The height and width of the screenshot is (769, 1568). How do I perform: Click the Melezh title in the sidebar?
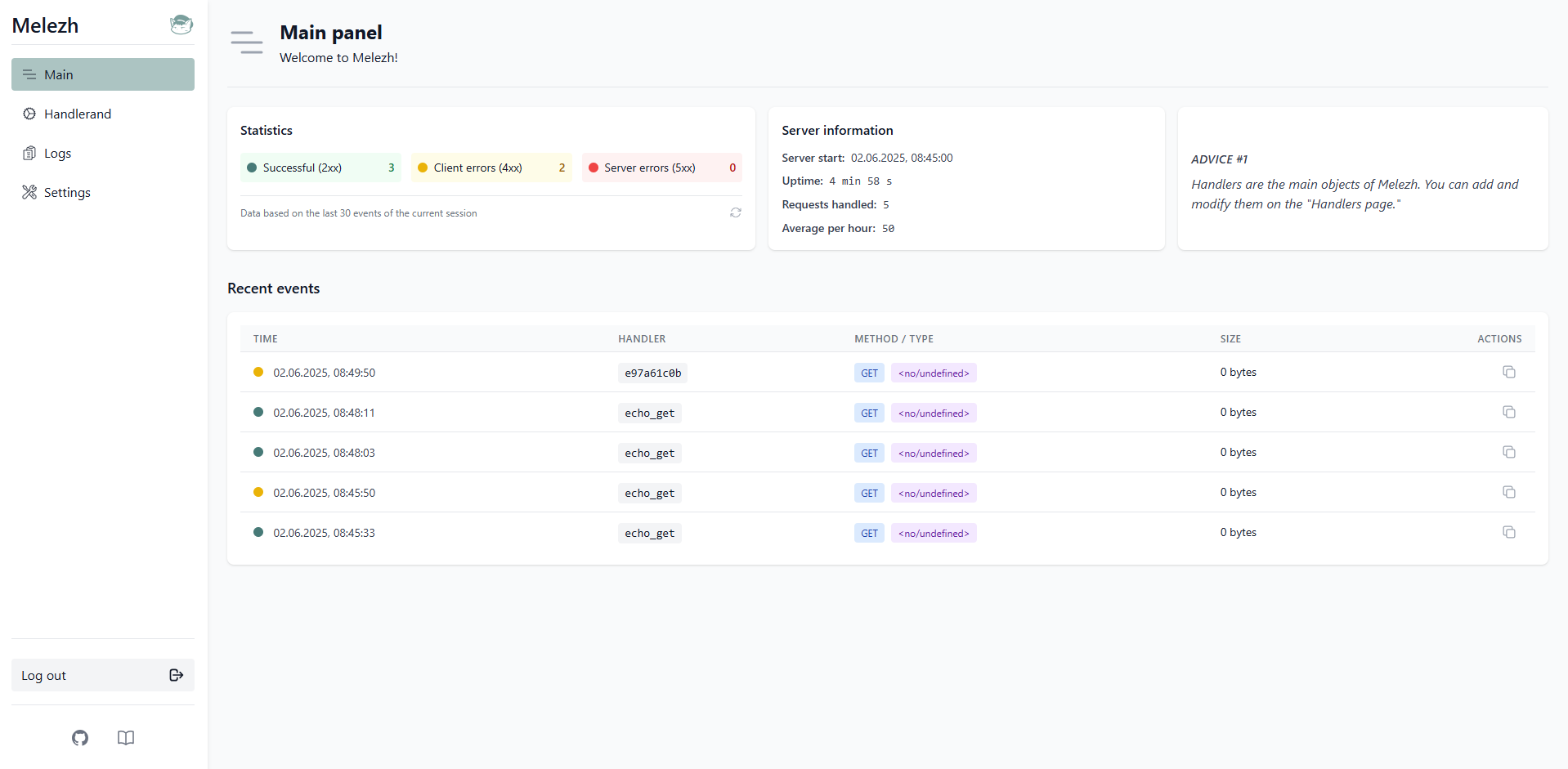pyautogui.click(x=45, y=25)
